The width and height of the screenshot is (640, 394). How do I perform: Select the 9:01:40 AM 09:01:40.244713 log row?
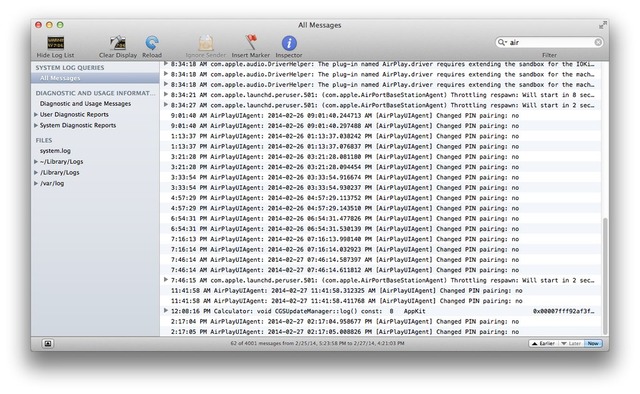[x=381, y=116]
